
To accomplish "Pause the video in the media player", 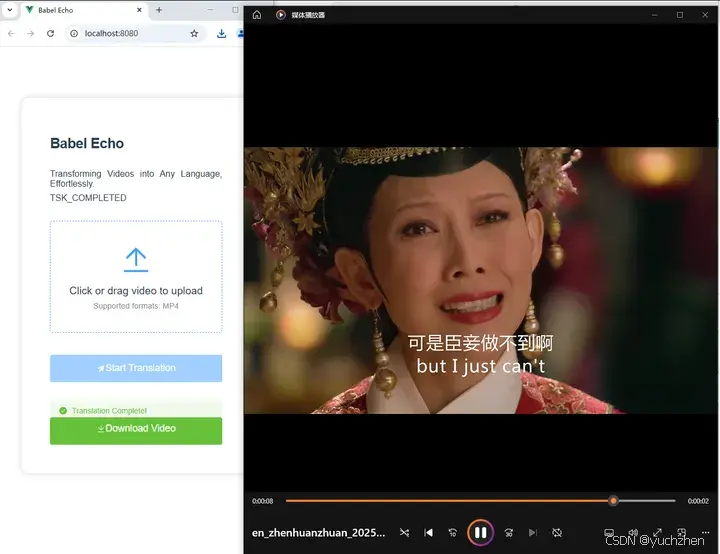I will click(x=480, y=532).
